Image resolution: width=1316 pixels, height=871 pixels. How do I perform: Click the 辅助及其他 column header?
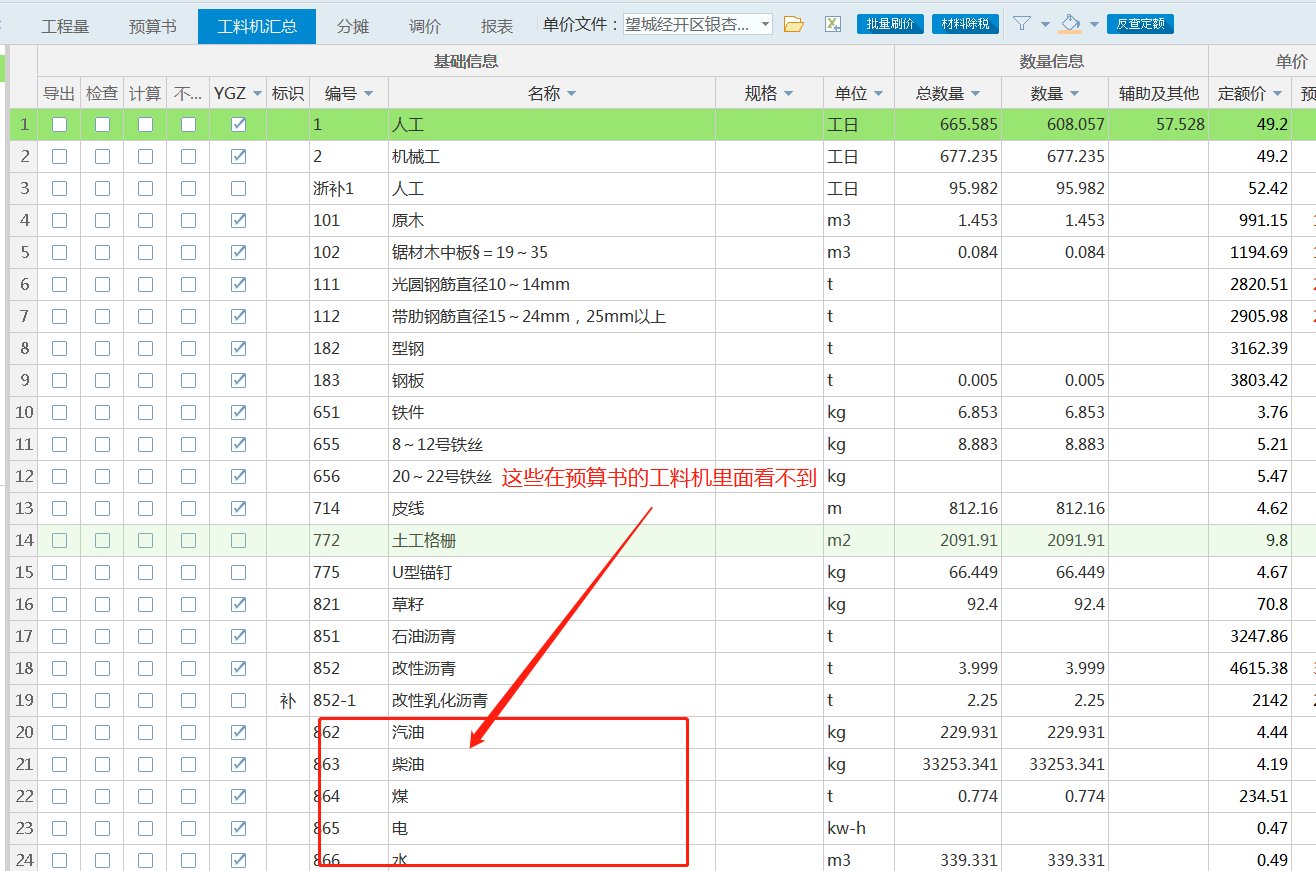click(x=1159, y=93)
